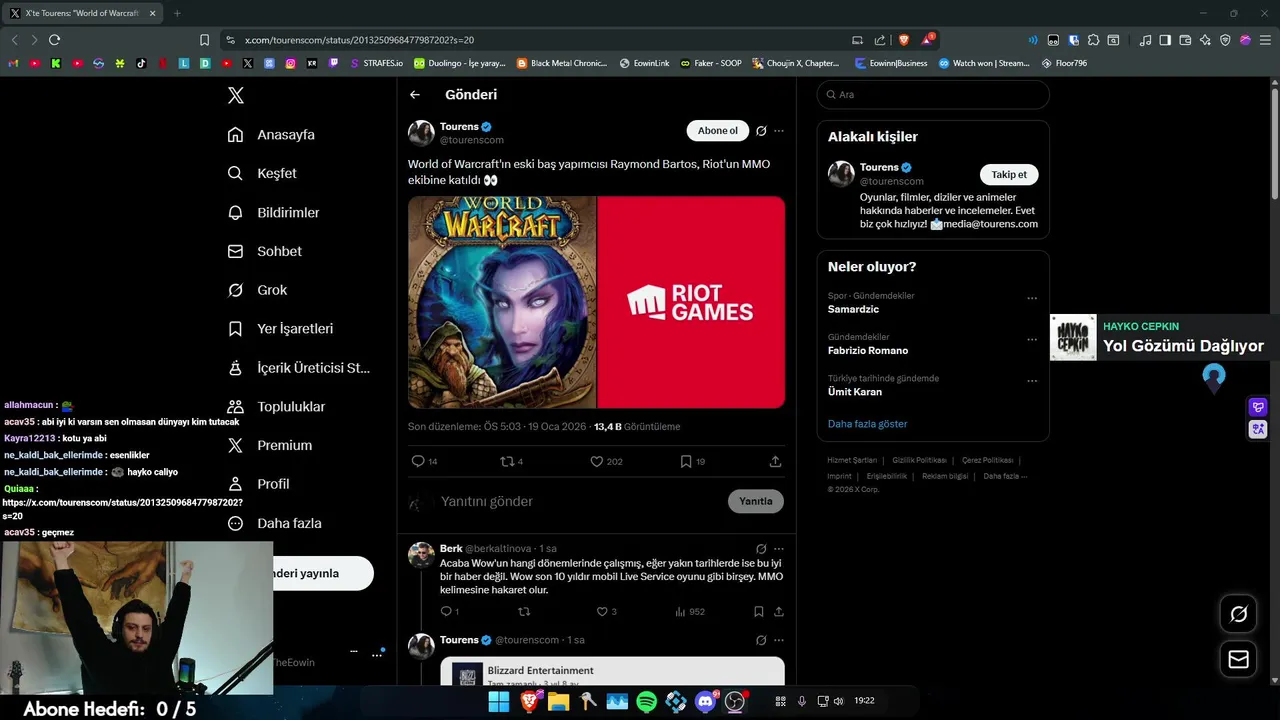
Task: Click Grok icon on Berk reply
Action: tap(761, 549)
